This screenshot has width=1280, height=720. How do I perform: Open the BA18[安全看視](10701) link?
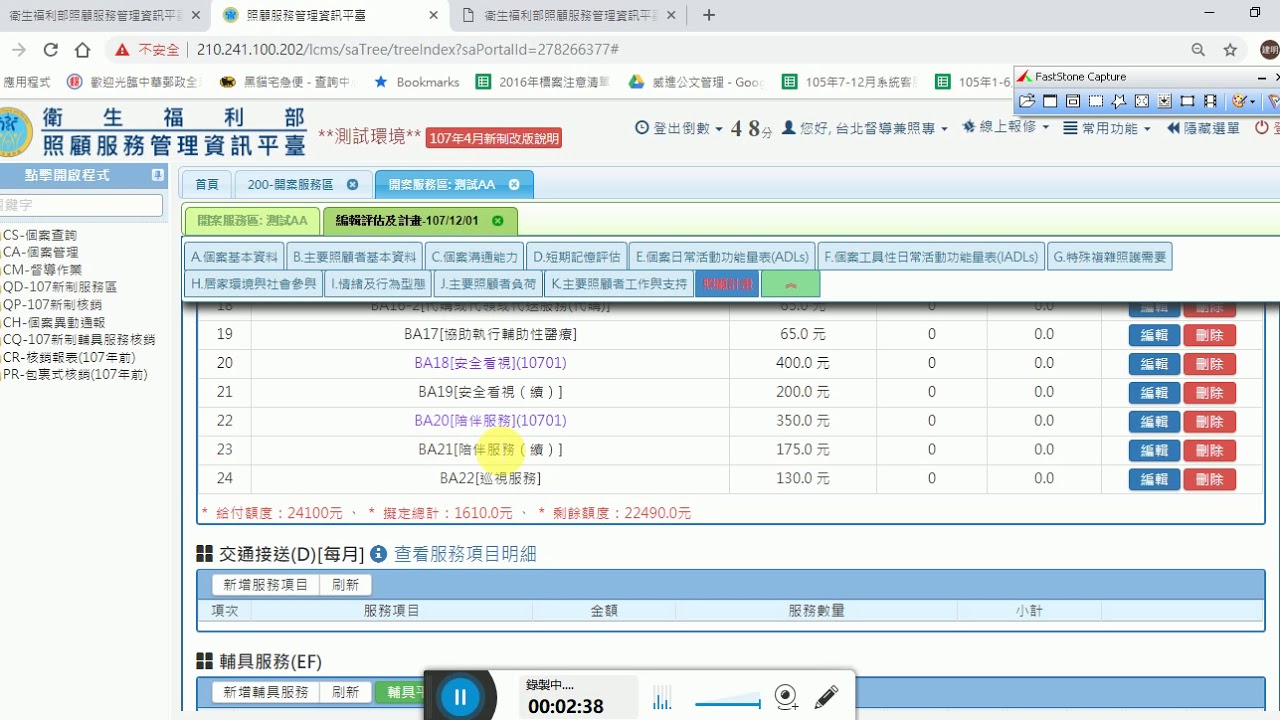click(x=490, y=363)
